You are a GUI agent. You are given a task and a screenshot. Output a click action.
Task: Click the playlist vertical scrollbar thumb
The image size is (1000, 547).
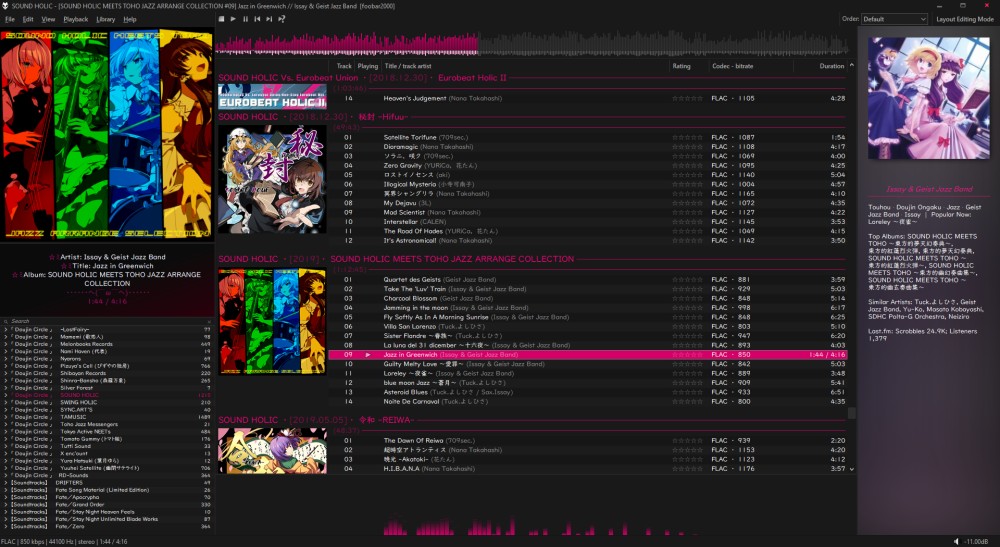(851, 413)
